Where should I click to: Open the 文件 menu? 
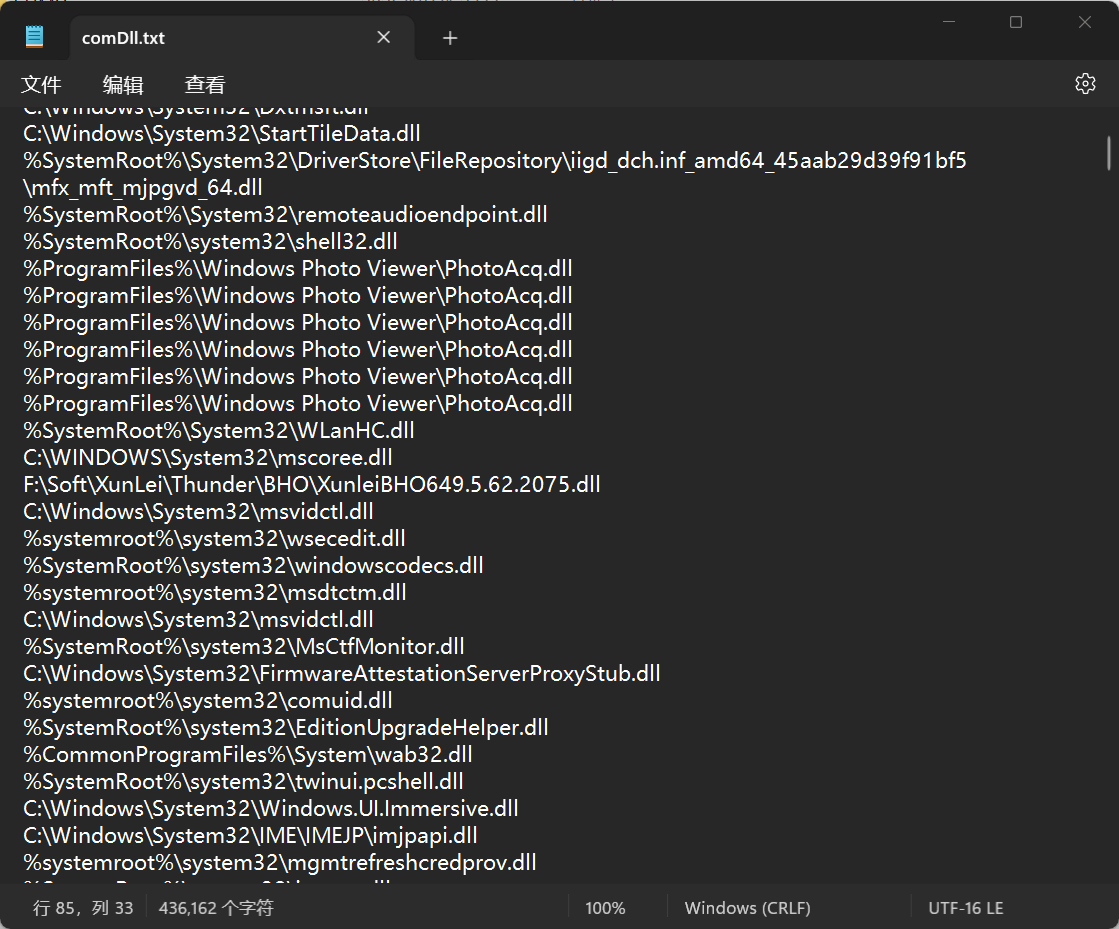point(41,85)
